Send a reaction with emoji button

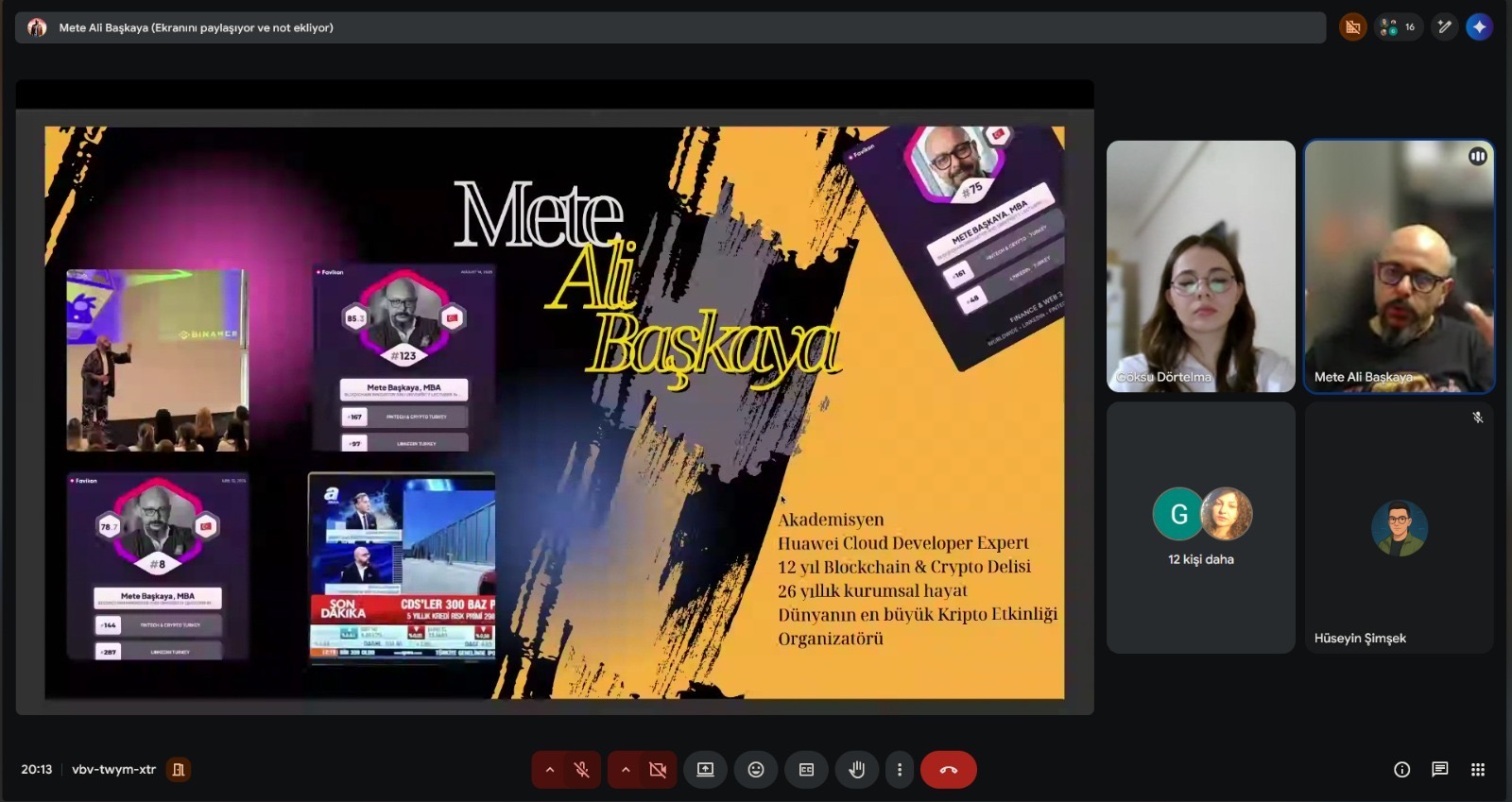click(x=756, y=770)
